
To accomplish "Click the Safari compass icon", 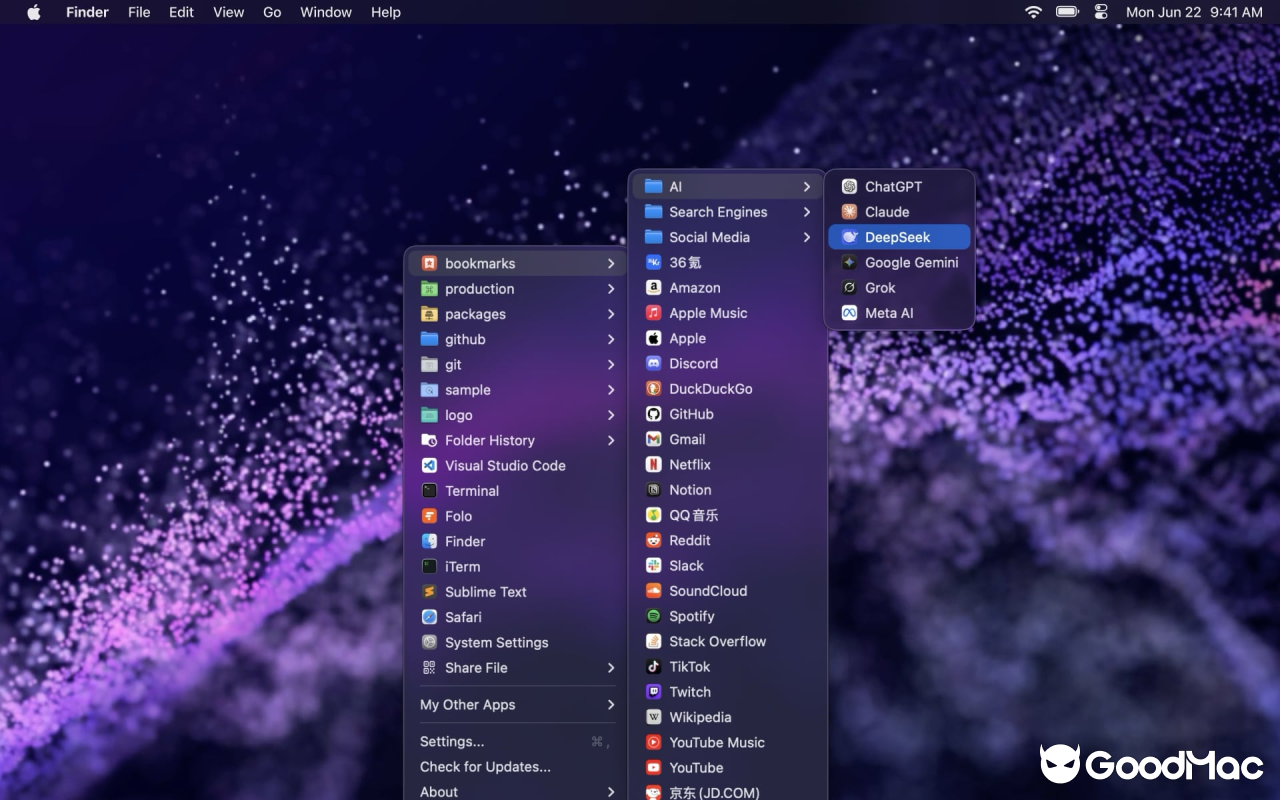I will 429,617.
